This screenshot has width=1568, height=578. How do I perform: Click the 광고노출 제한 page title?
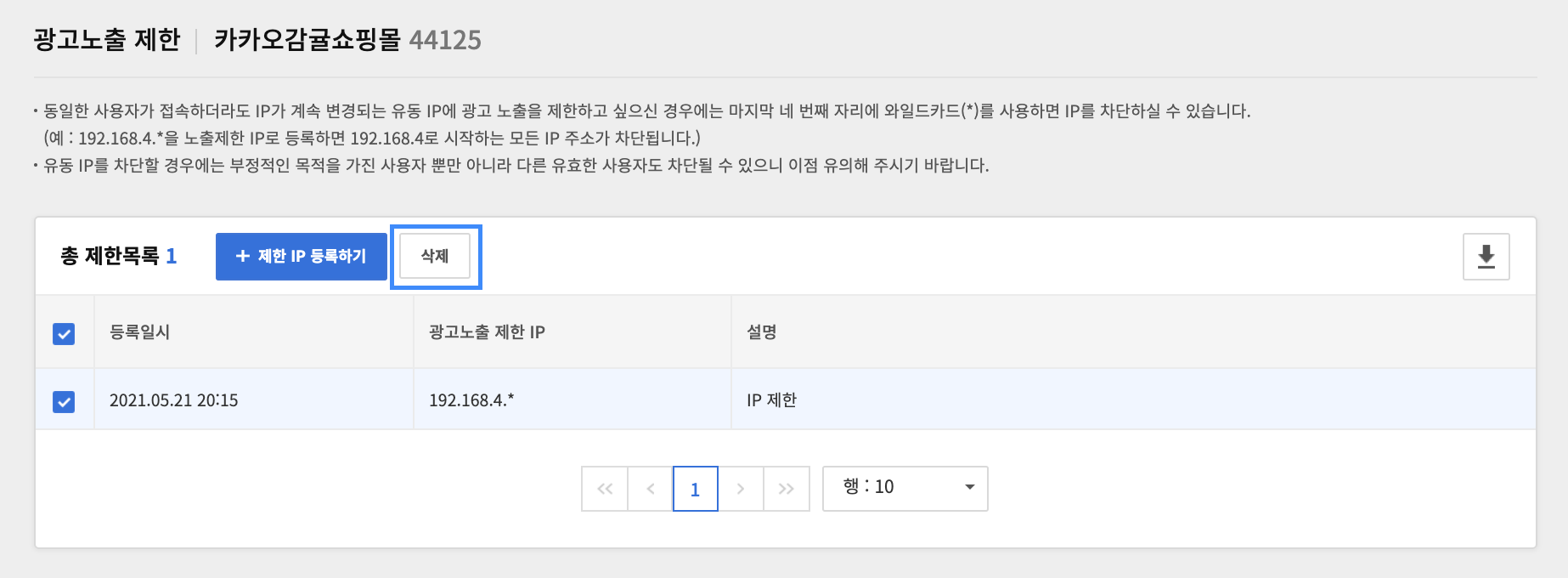point(107,40)
